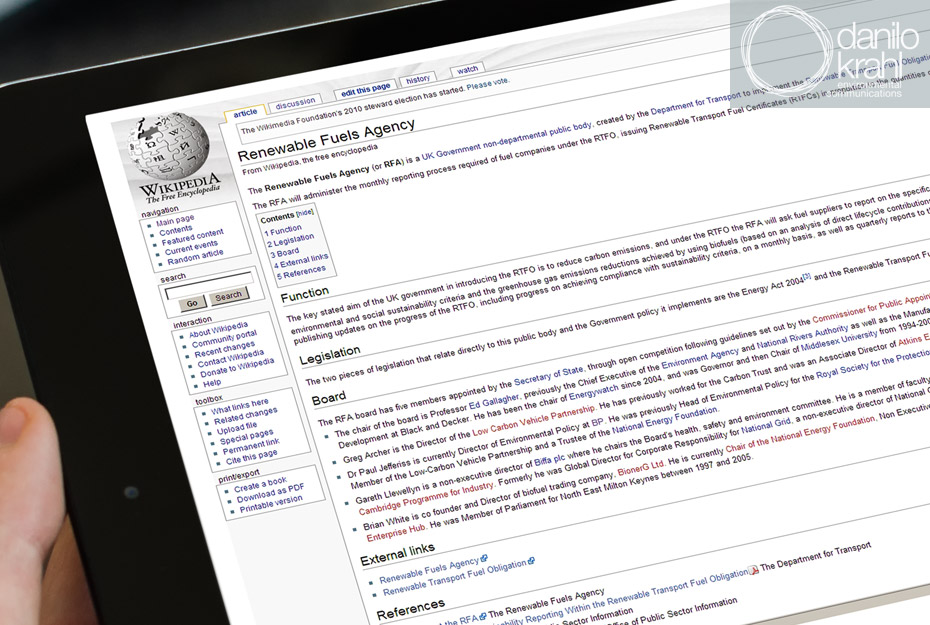Image resolution: width=930 pixels, height=625 pixels.
Task: Click the Renewable Fuels Agency page title
Action: tap(326, 141)
